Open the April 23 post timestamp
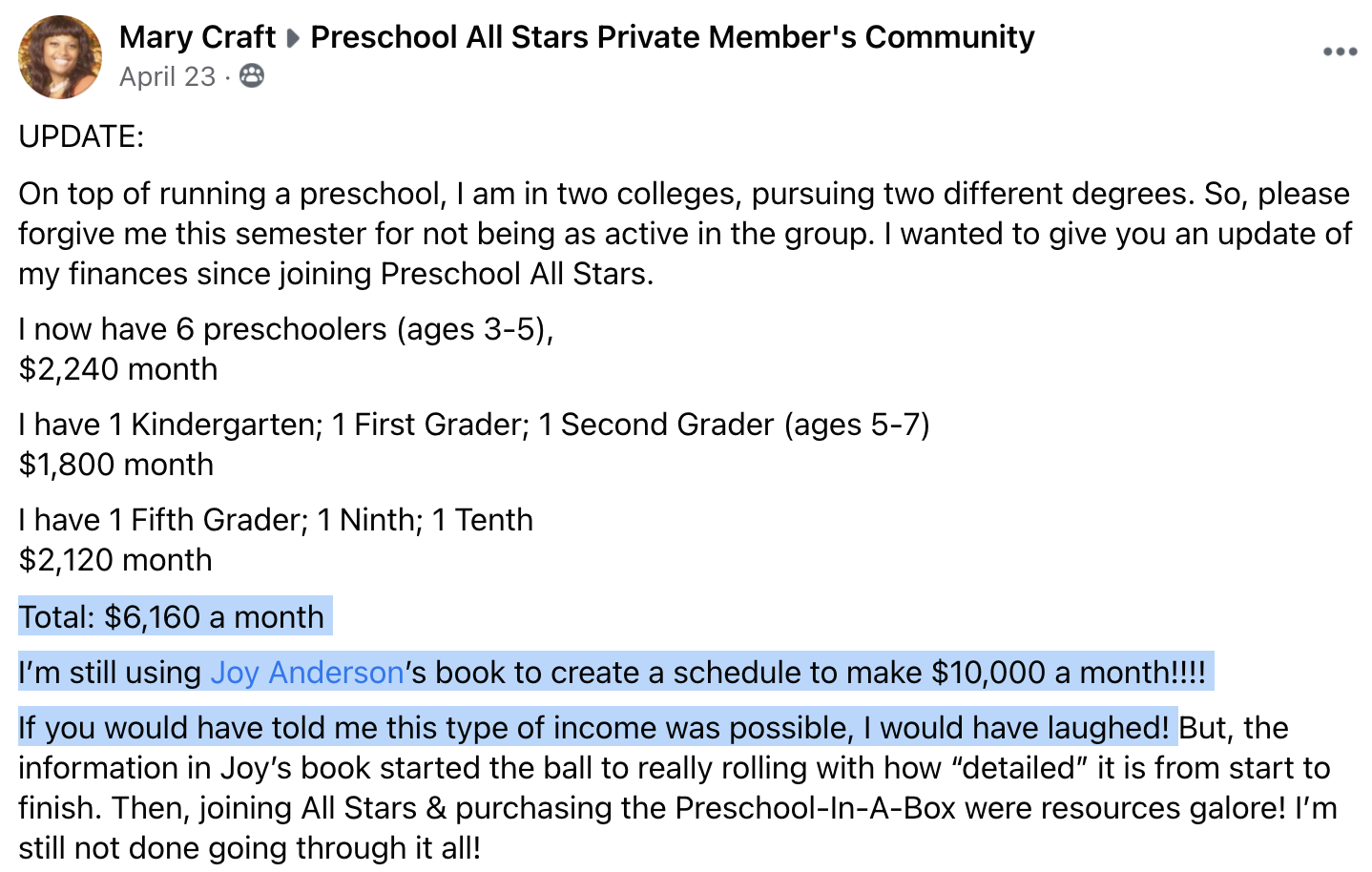1372x872 pixels. click(168, 76)
